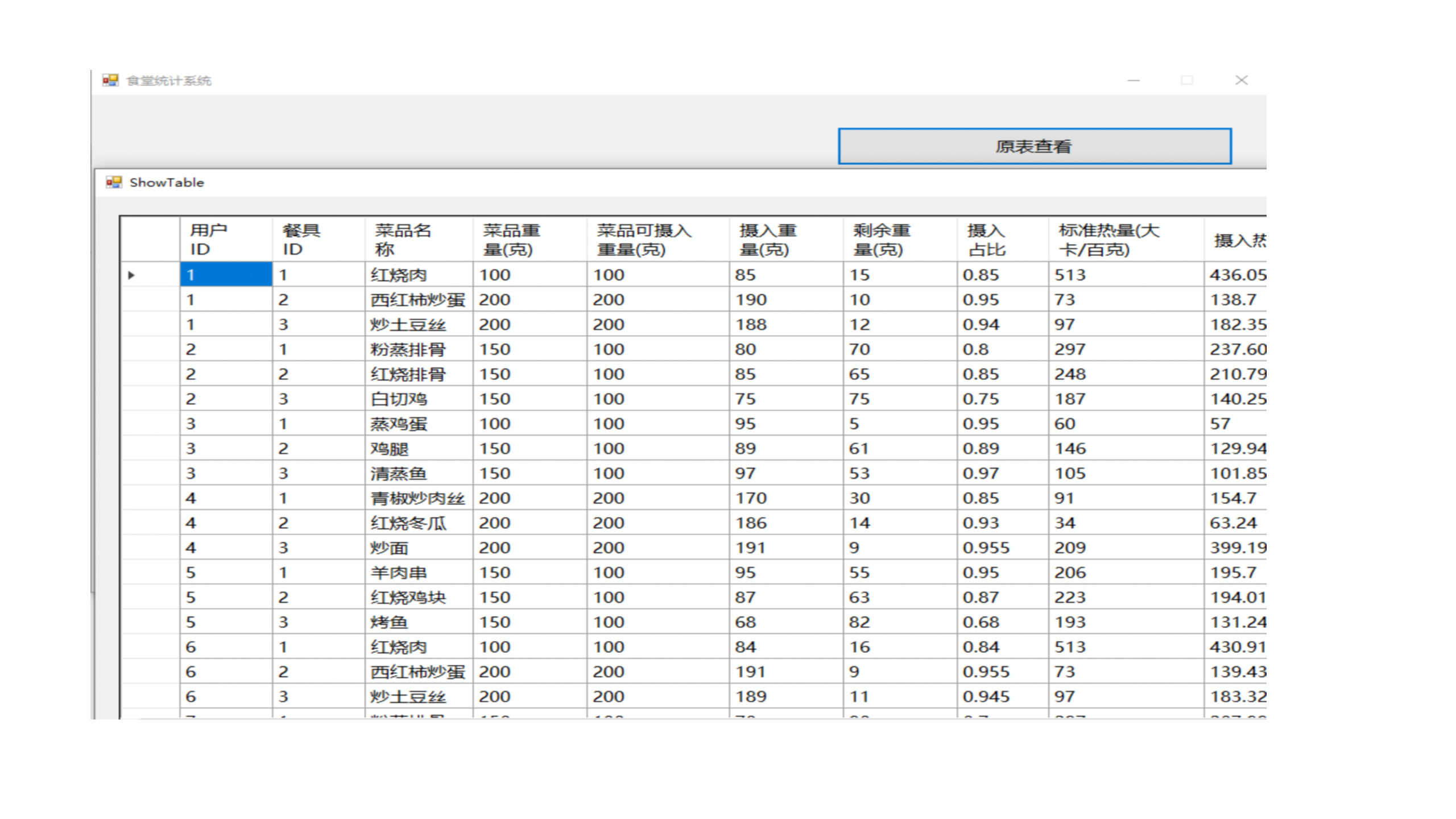
Task: Select the 白切鸡 dish name cell
Action: [418, 399]
